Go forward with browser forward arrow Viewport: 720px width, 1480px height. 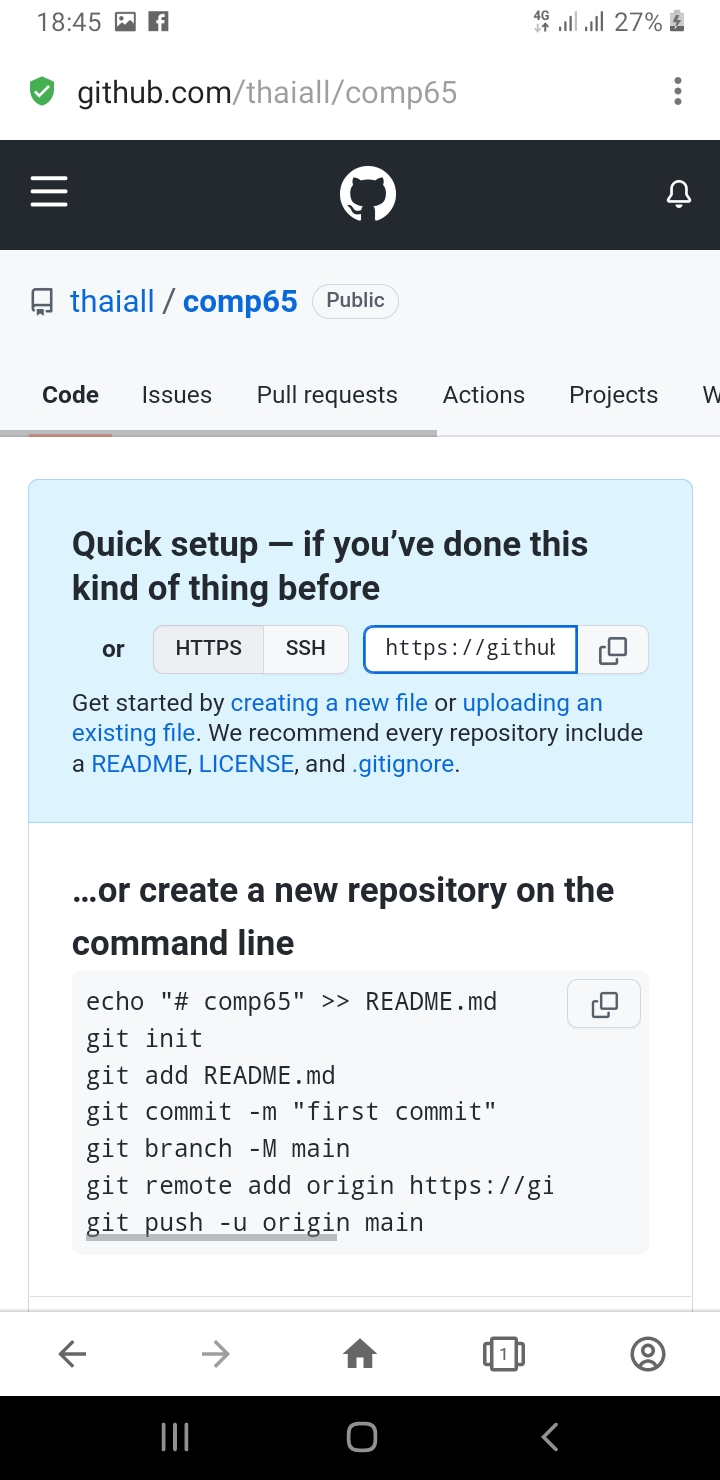(215, 1354)
